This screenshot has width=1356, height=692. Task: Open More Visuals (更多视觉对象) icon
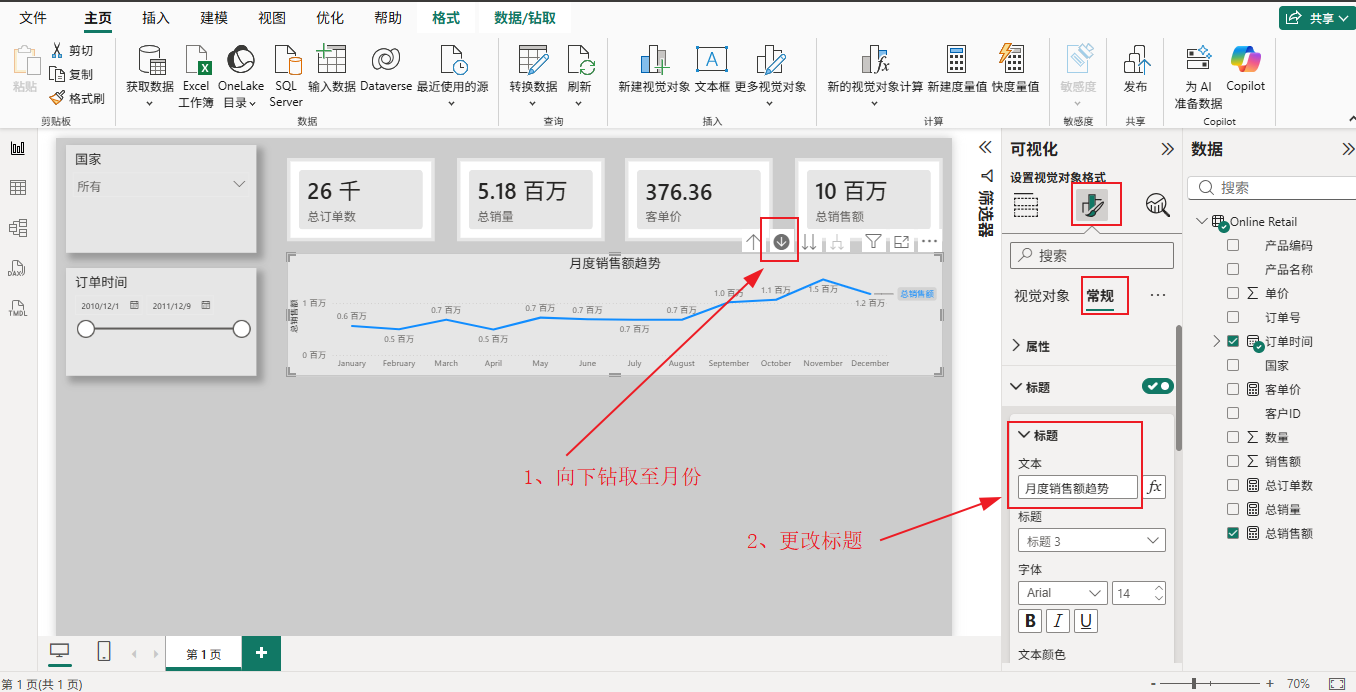pyautogui.click(x=770, y=61)
